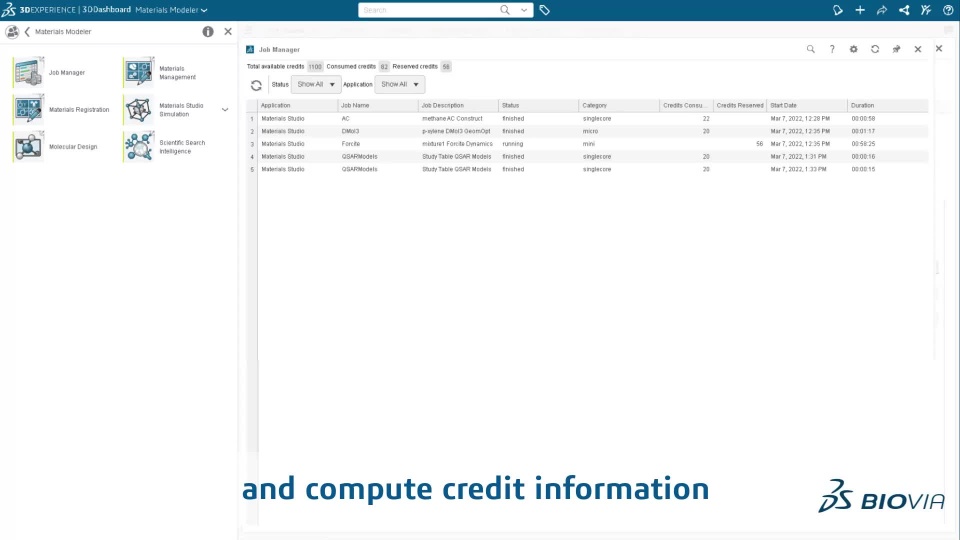Click the refresh jobs button beside Status
Viewport: 960px width, 540px height.
coord(256,85)
